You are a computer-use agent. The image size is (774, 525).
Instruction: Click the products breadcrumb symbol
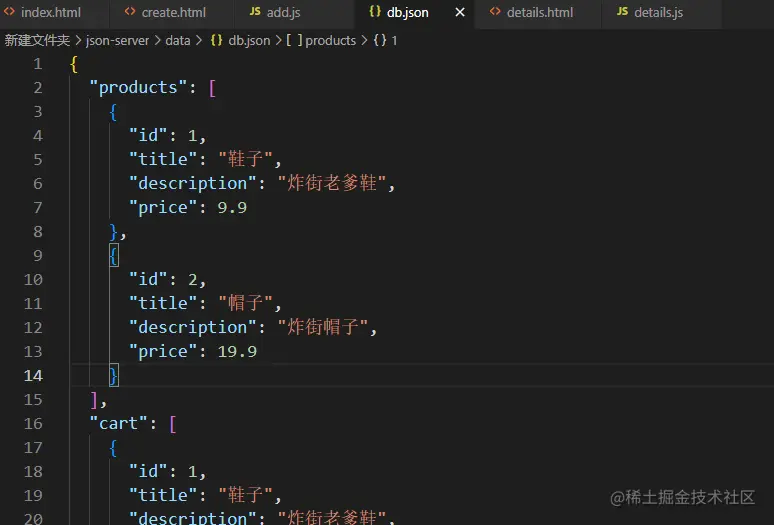[x=330, y=40]
